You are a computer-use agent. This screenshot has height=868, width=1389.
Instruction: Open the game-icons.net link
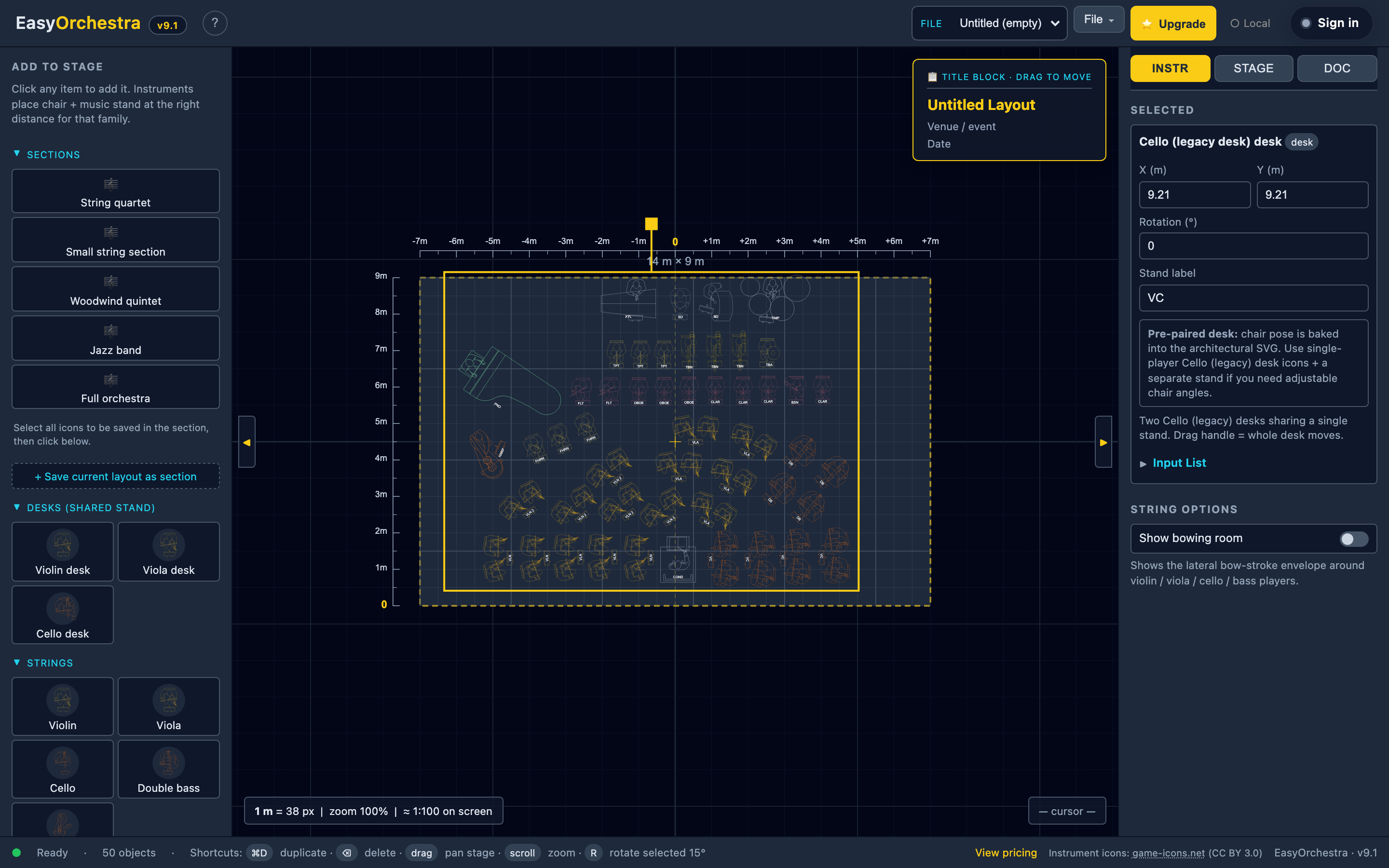click(1168, 853)
